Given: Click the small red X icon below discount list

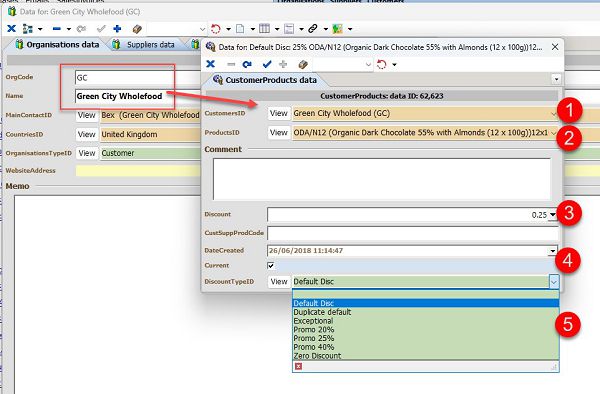Looking at the screenshot, I should pyautogui.click(x=298, y=366).
